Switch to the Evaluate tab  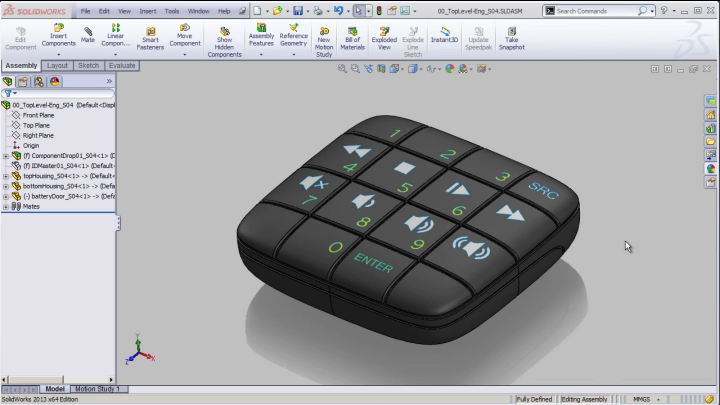(x=122, y=66)
